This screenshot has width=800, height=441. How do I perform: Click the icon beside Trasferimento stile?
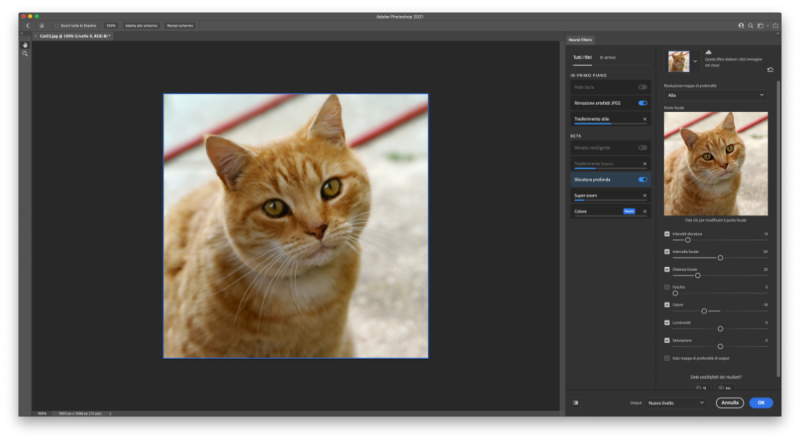coord(644,119)
